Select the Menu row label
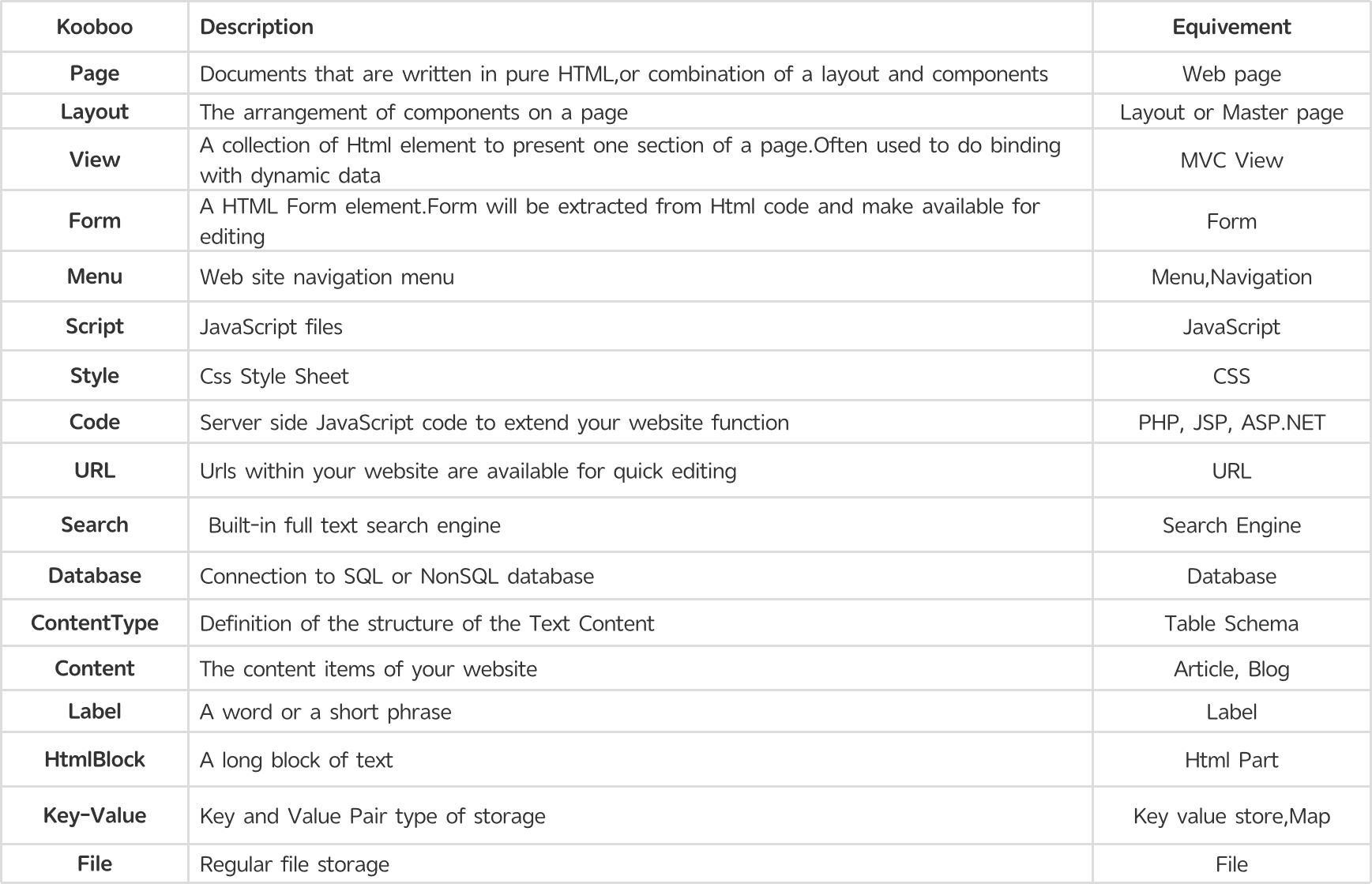Viewport: 1372px width, 884px height. click(x=95, y=276)
